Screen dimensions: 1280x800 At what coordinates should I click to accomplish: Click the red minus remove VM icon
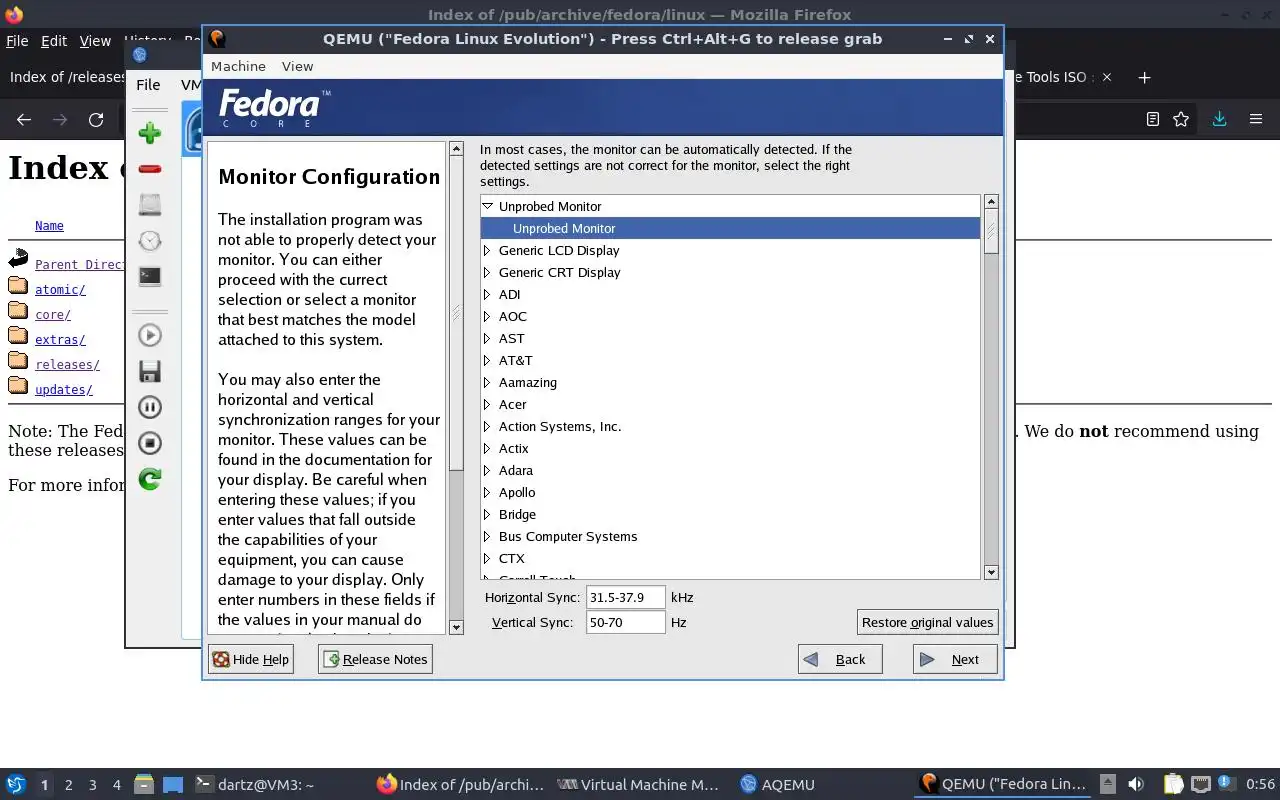point(150,169)
